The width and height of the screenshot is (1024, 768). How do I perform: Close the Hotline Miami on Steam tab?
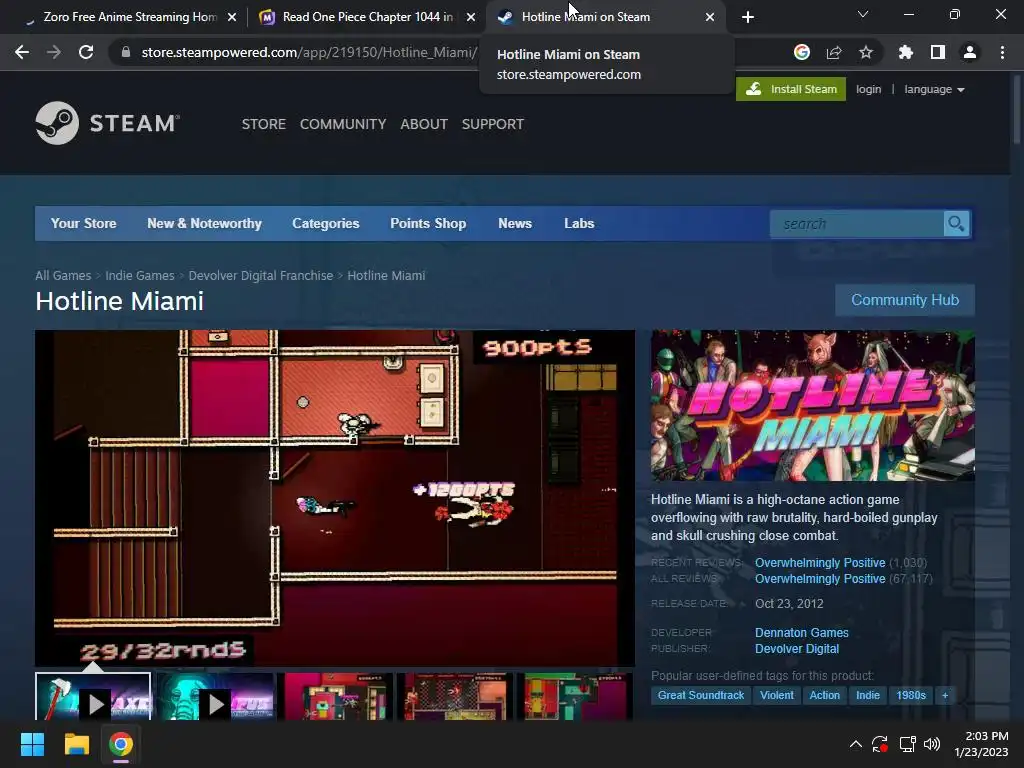(710, 17)
